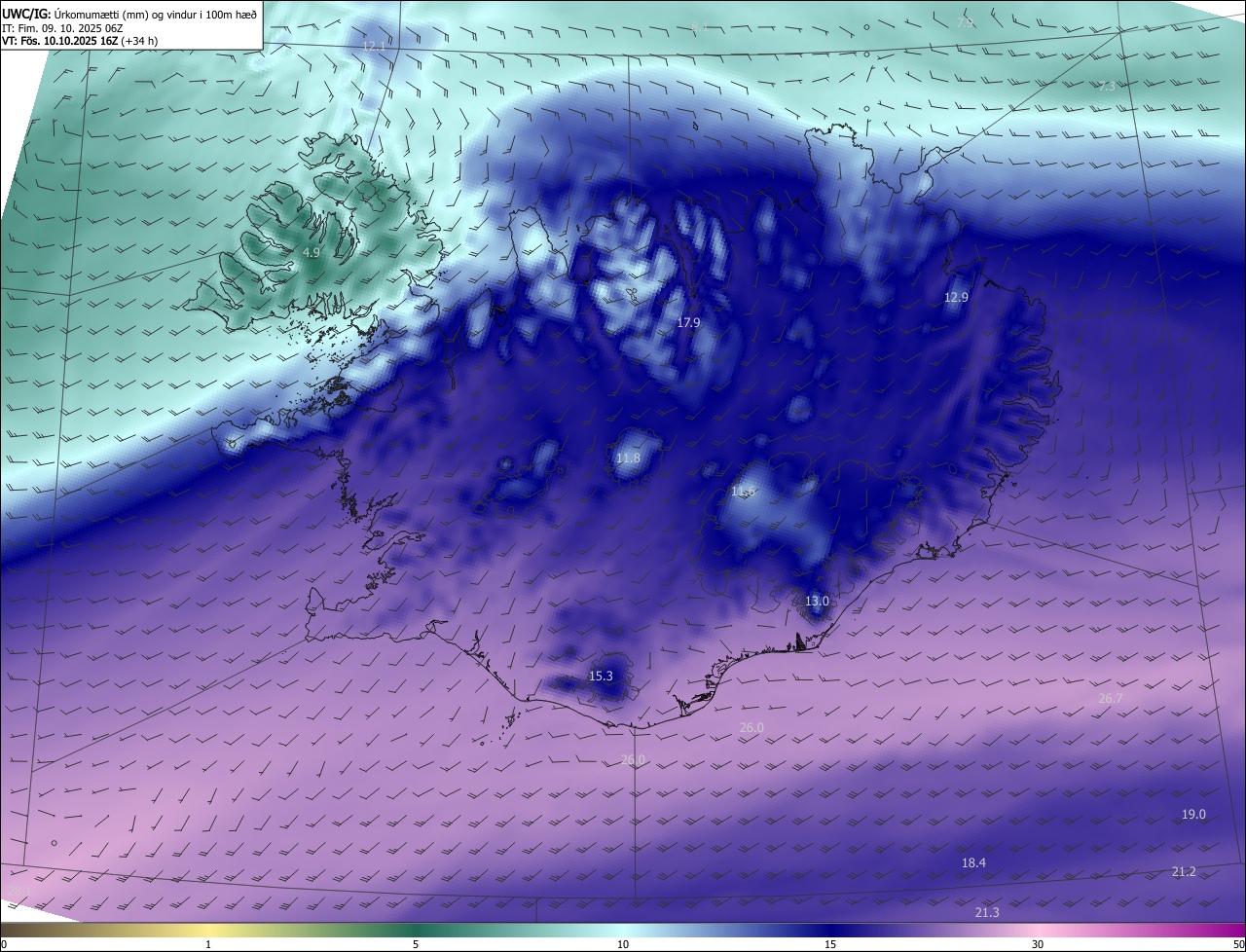Click the 17.9 value label
Image resolution: width=1246 pixels, height=952 pixels.
click(688, 322)
